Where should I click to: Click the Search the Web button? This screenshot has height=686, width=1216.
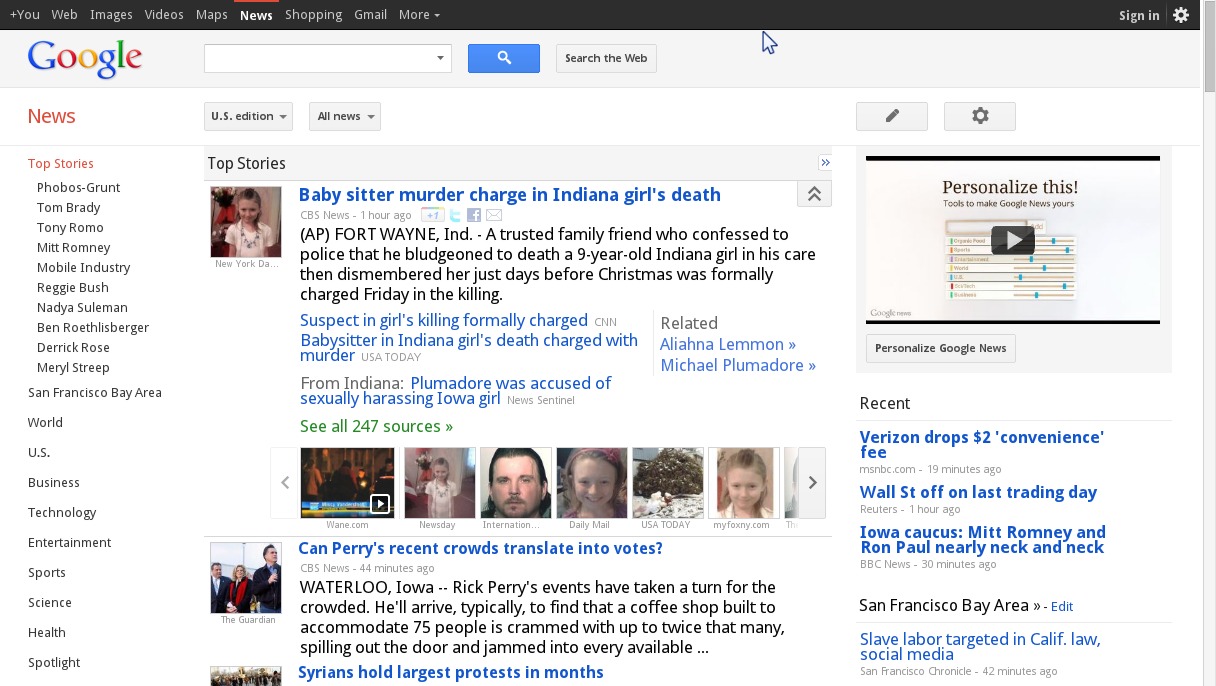pos(606,58)
